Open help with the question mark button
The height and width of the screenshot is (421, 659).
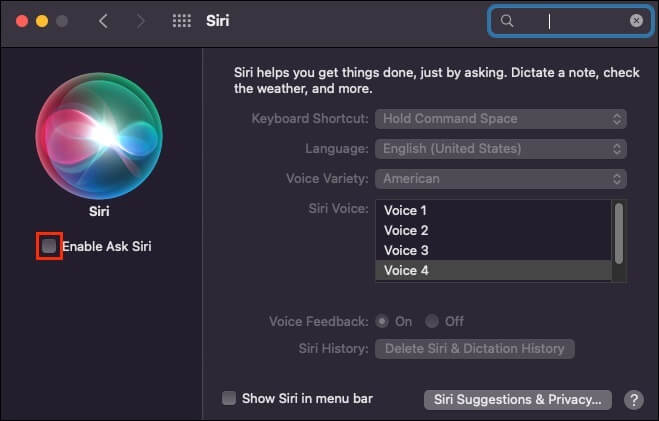(634, 399)
